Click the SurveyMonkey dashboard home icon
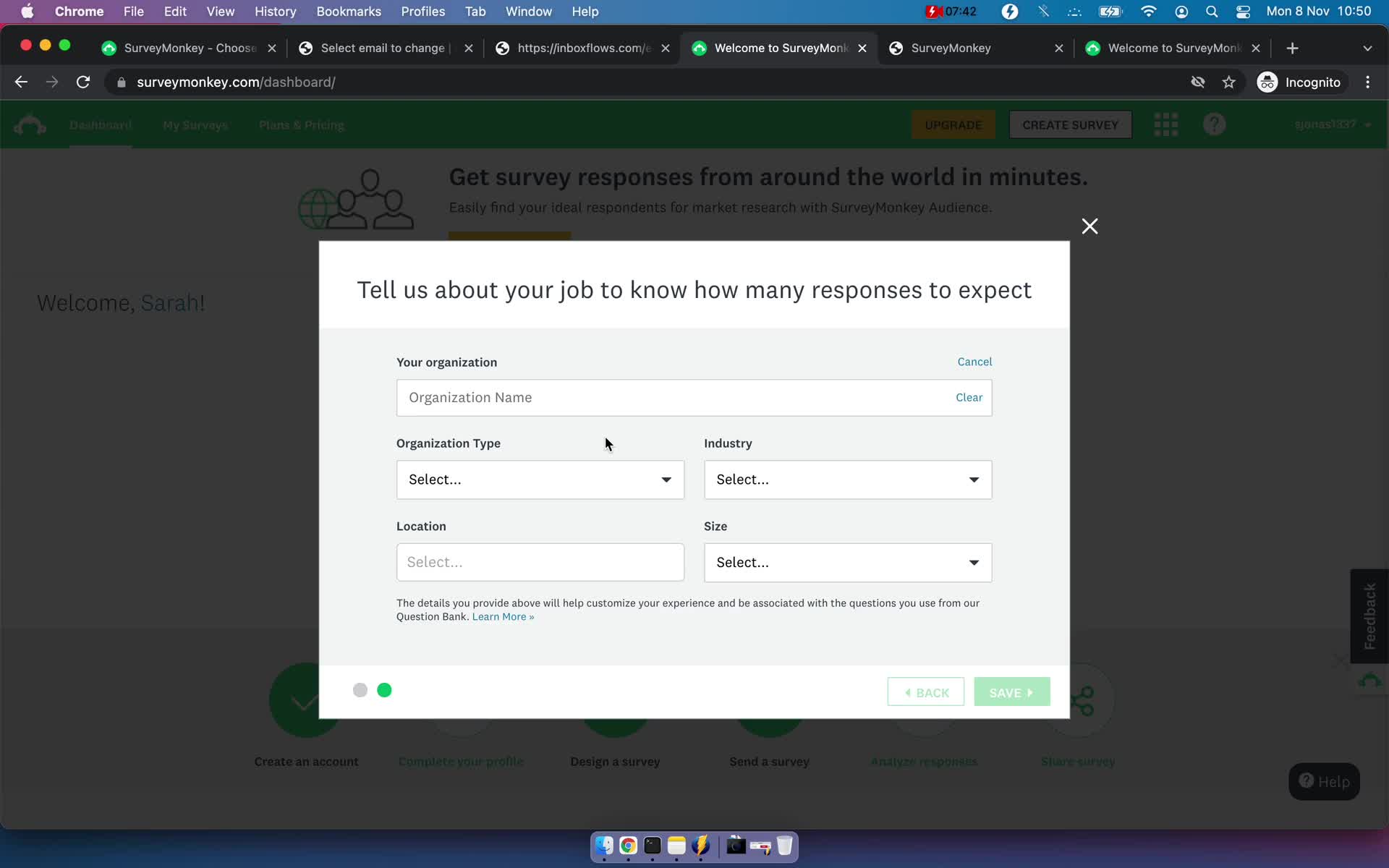 click(30, 124)
